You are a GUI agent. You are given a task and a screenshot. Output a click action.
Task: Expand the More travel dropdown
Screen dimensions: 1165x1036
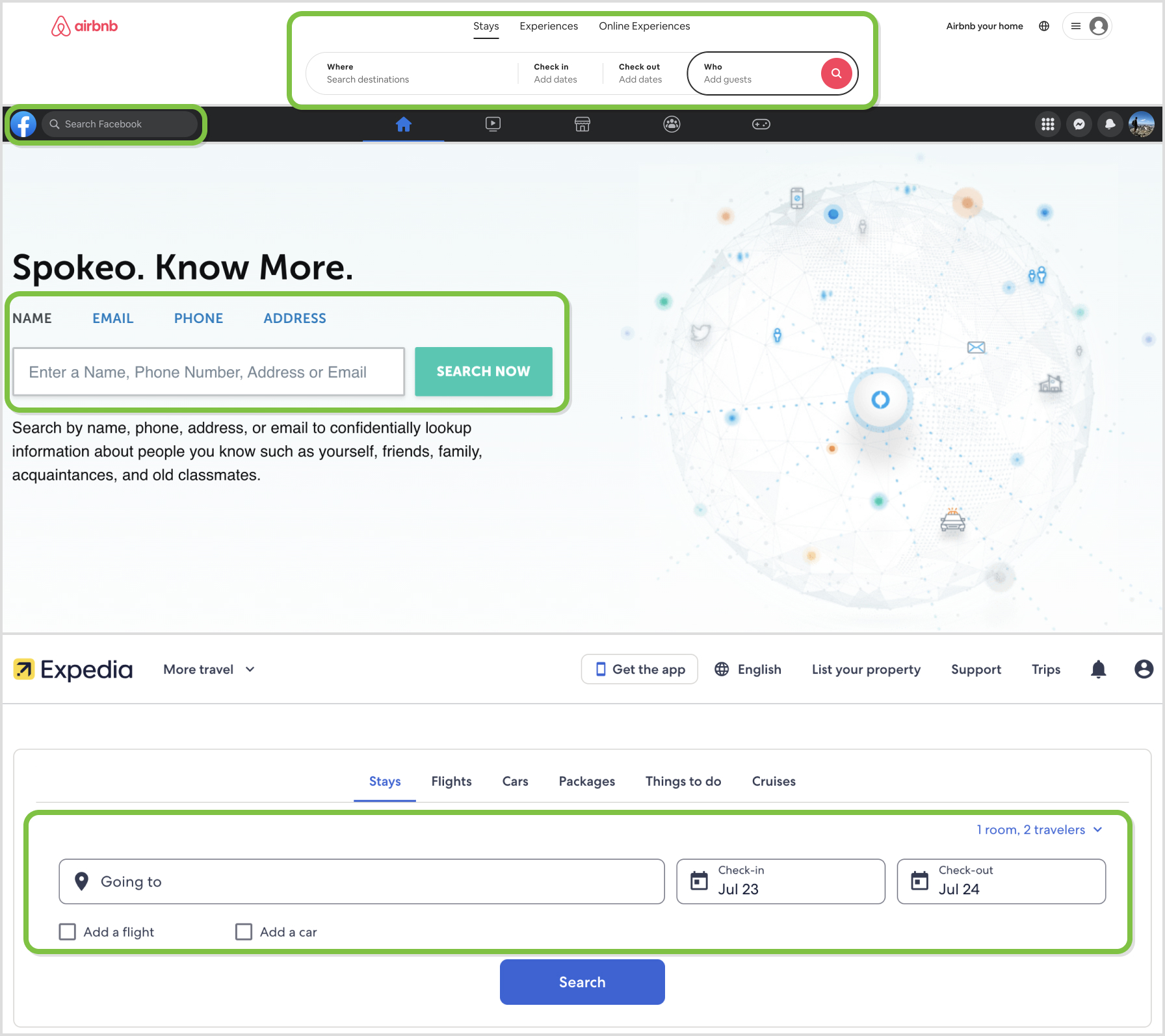point(209,669)
